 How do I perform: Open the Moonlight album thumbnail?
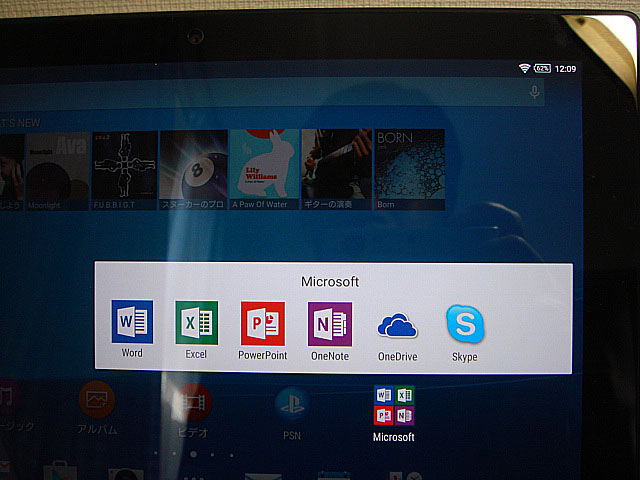click(x=58, y=171)
